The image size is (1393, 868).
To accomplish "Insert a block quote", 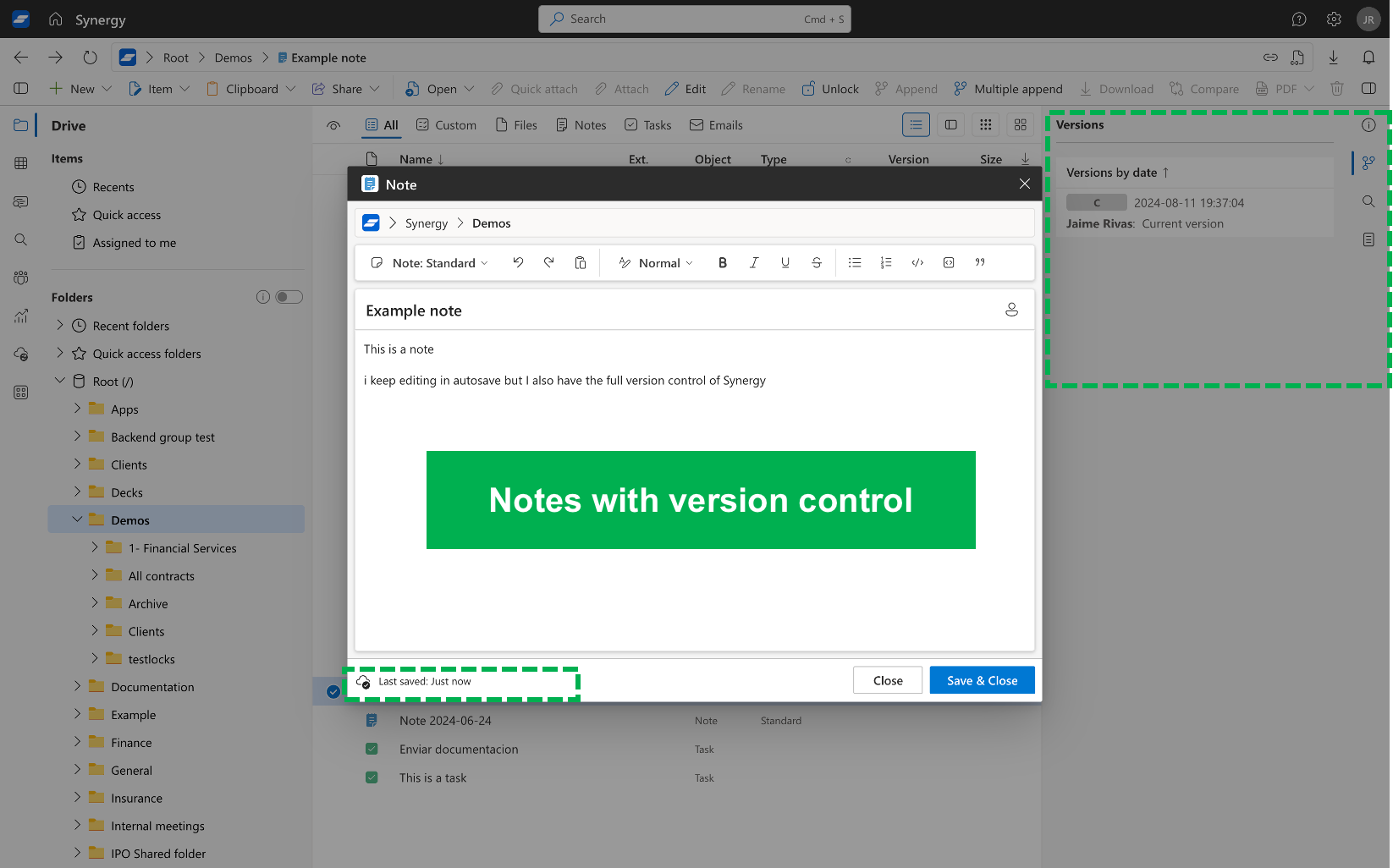I will [x=980, y=263].
